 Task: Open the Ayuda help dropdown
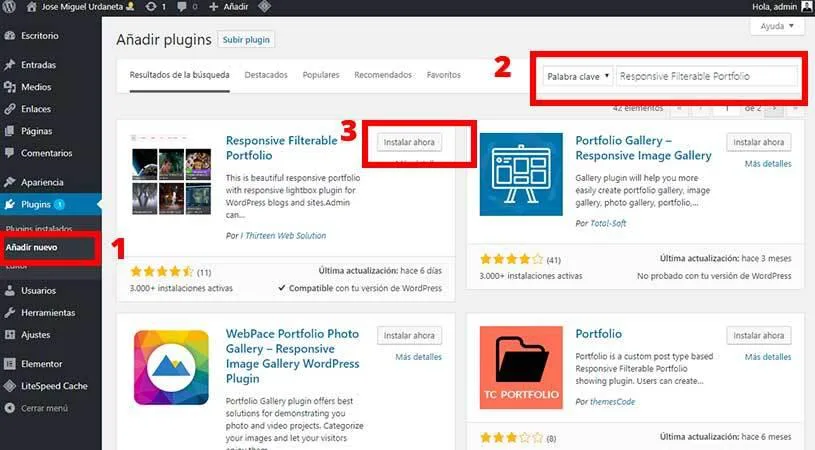pos(778,26)
